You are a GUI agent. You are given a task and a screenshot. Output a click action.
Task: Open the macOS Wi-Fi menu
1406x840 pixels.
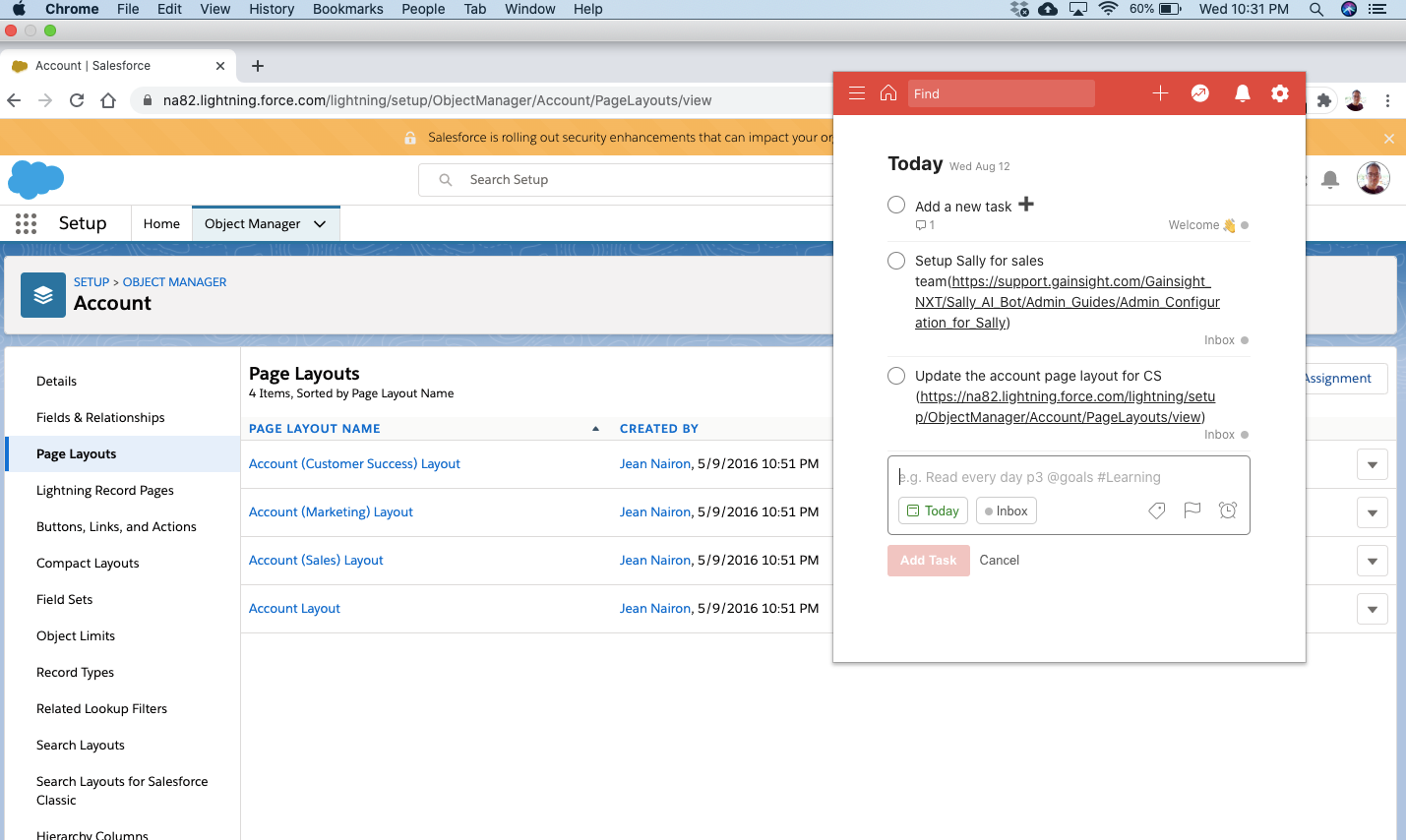[x=1109, y=9]
